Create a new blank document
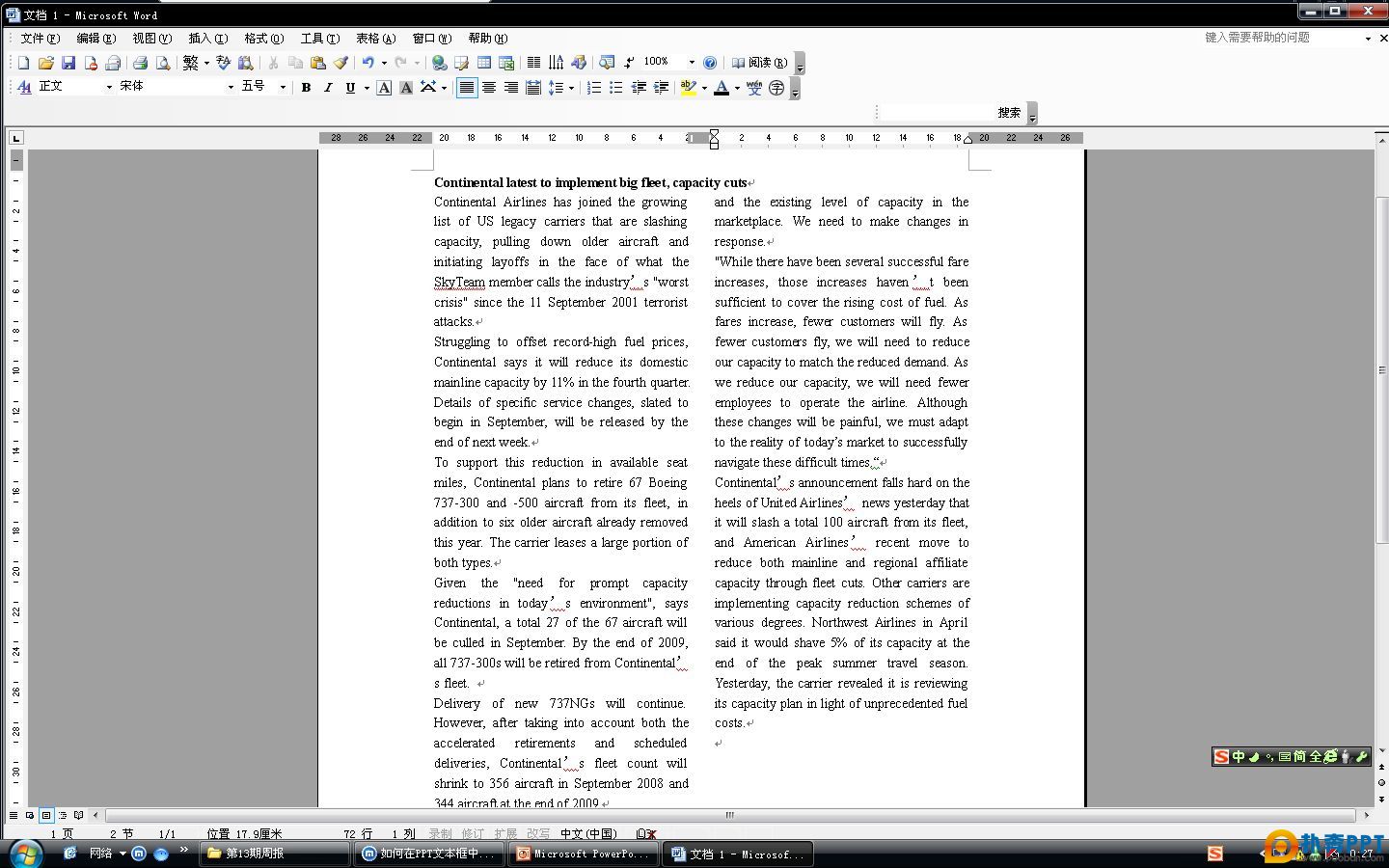This screenshot has height=868, width=1389. (23, 63)
